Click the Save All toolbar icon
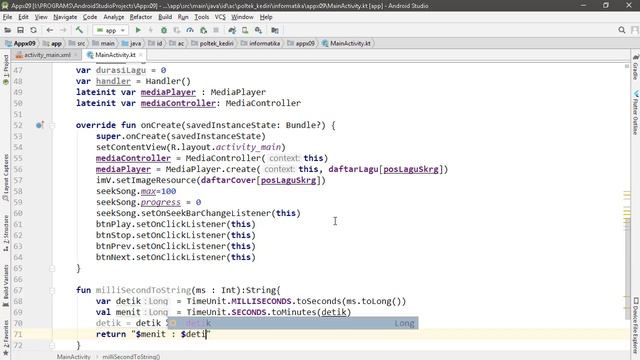 tap(20, 30)
